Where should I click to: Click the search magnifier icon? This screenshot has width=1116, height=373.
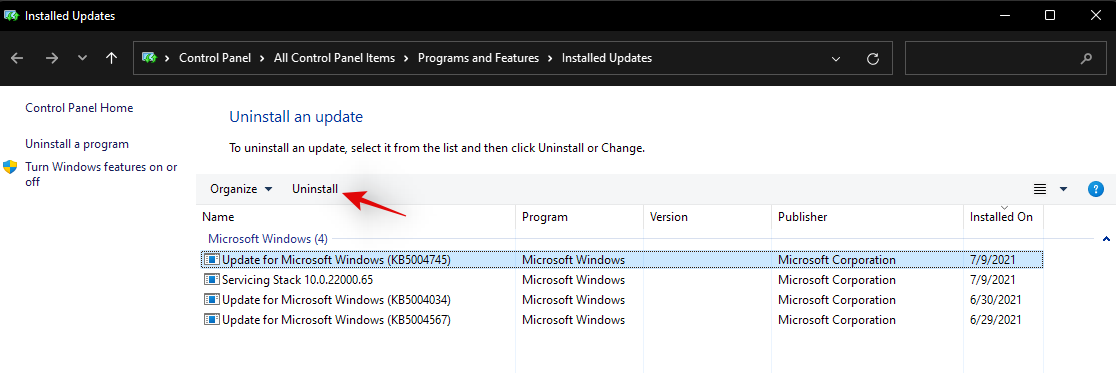[x=1086, y=58]
